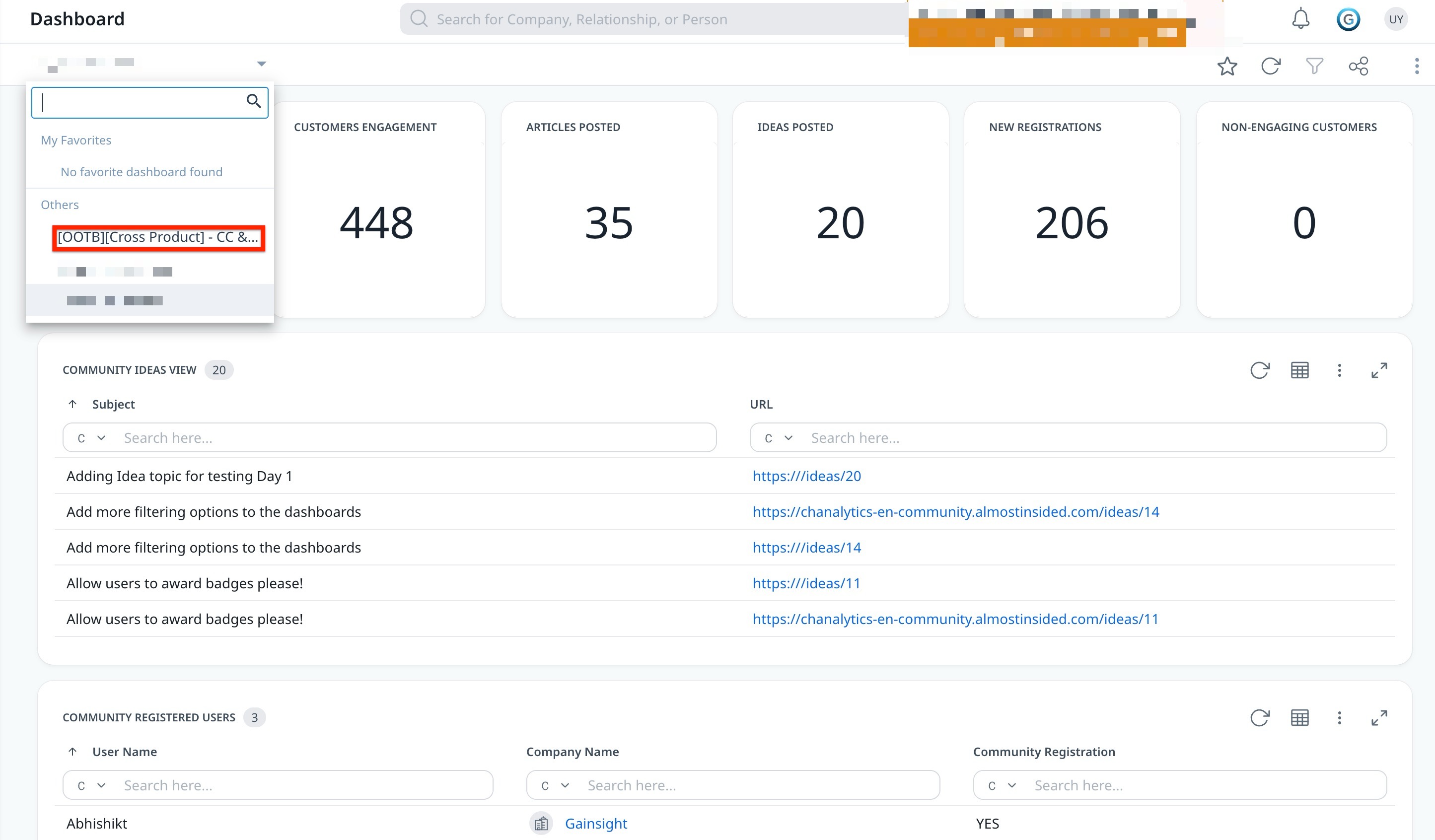1435x840 pixels.
Task: Click the expand icon on Community Registered Users
Action: (1378, 718)
